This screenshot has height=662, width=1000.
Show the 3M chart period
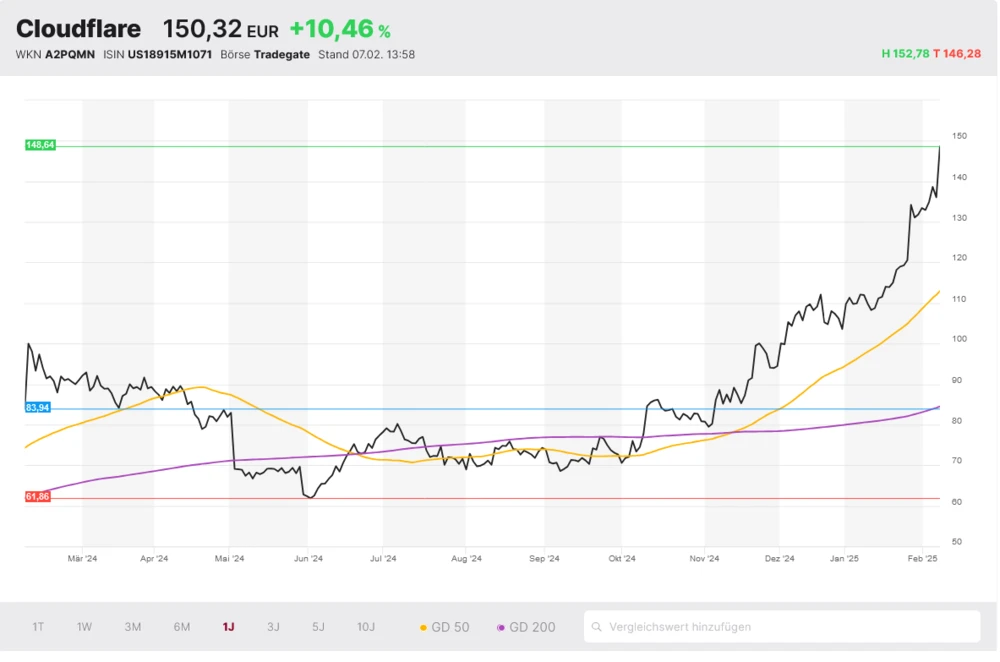pos(133,627)
